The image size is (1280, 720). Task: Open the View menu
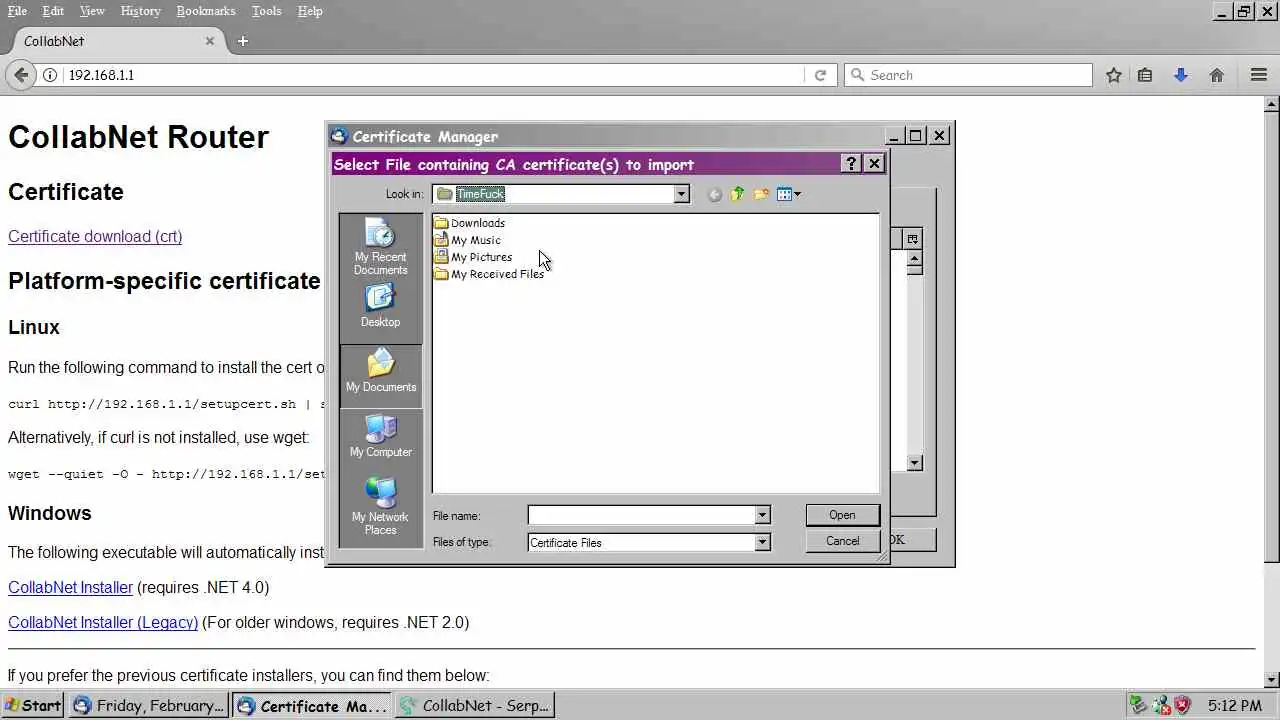point(92,11)
